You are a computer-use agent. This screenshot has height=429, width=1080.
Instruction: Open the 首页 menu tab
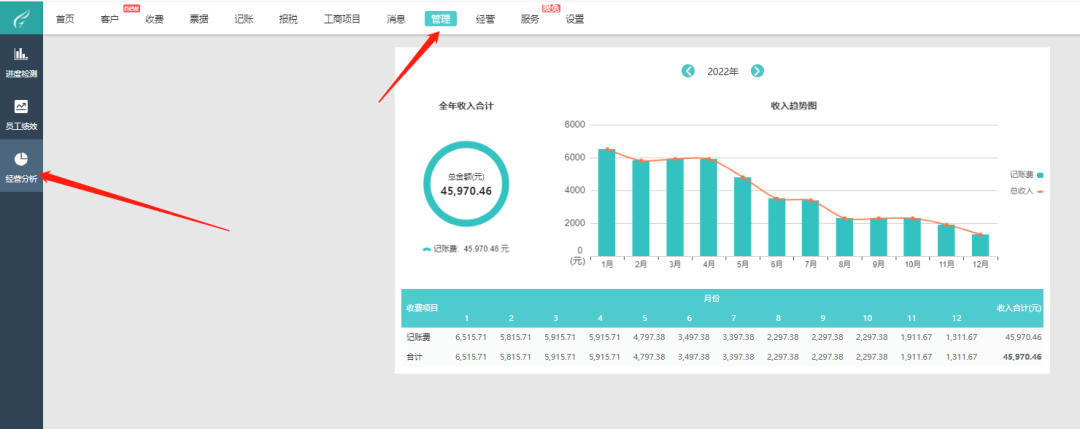tap(65, 19)
